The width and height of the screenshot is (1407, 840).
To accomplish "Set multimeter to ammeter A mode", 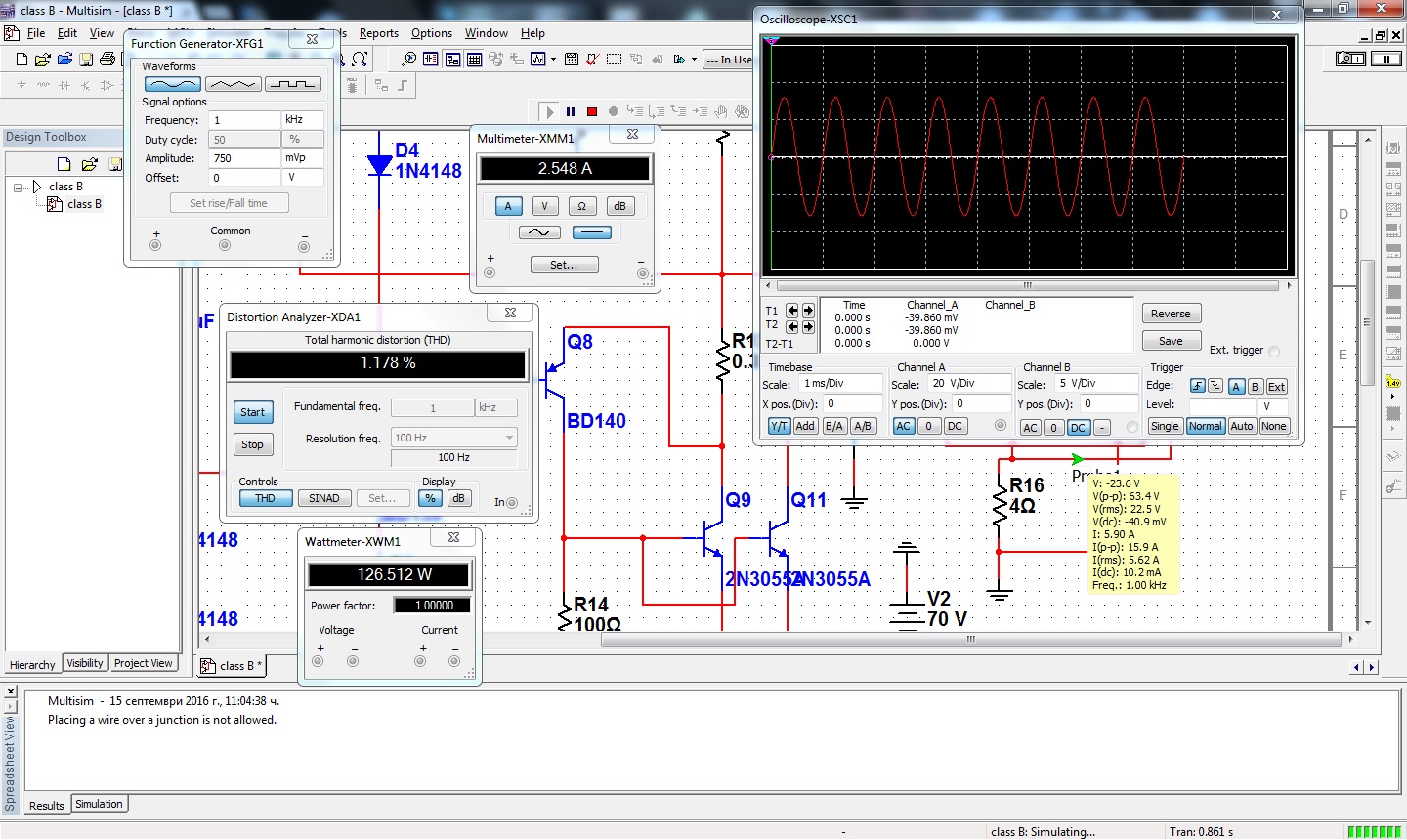I will tap(507, 206).
